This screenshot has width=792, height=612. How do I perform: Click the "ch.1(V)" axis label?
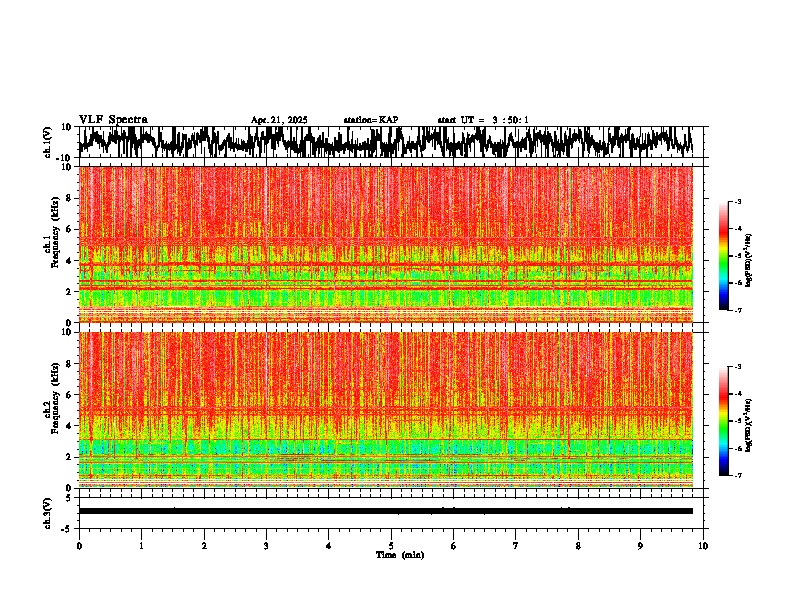click(x=49, y=142)
